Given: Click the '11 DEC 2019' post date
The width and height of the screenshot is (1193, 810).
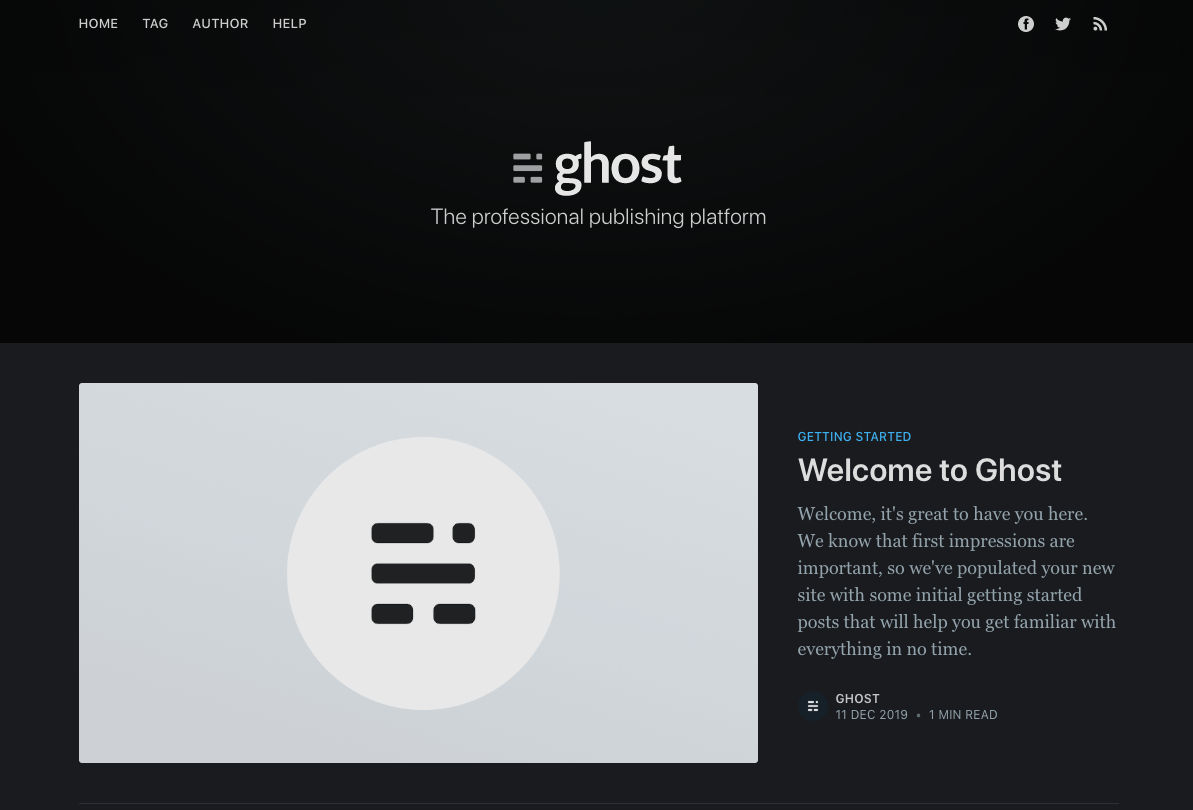Looking at the screenshot, I should pyautogui.click(x=871, y=714).
